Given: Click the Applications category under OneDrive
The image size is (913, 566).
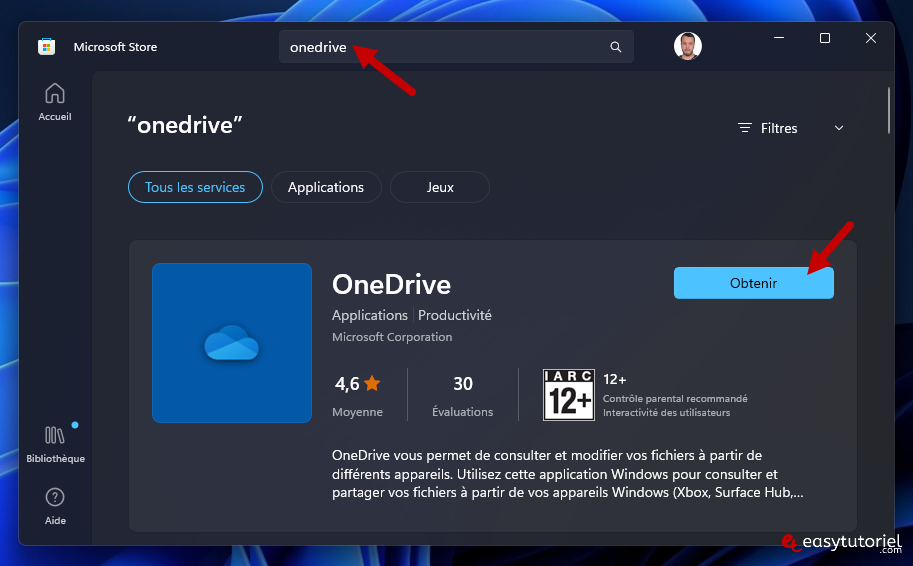Looking at the screenshot, I should coord(370,315).
